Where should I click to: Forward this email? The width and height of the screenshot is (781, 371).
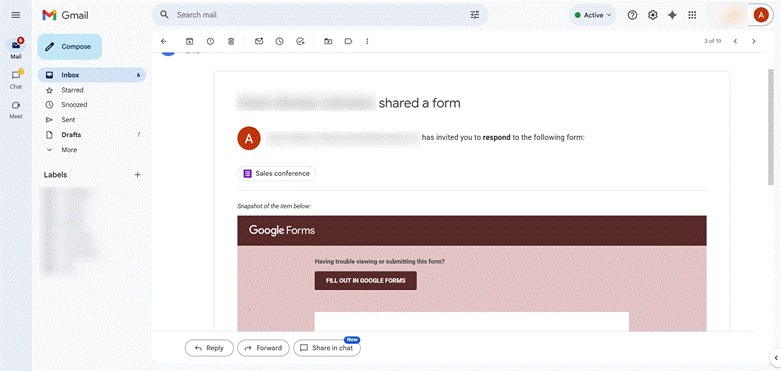click(263, 348)
